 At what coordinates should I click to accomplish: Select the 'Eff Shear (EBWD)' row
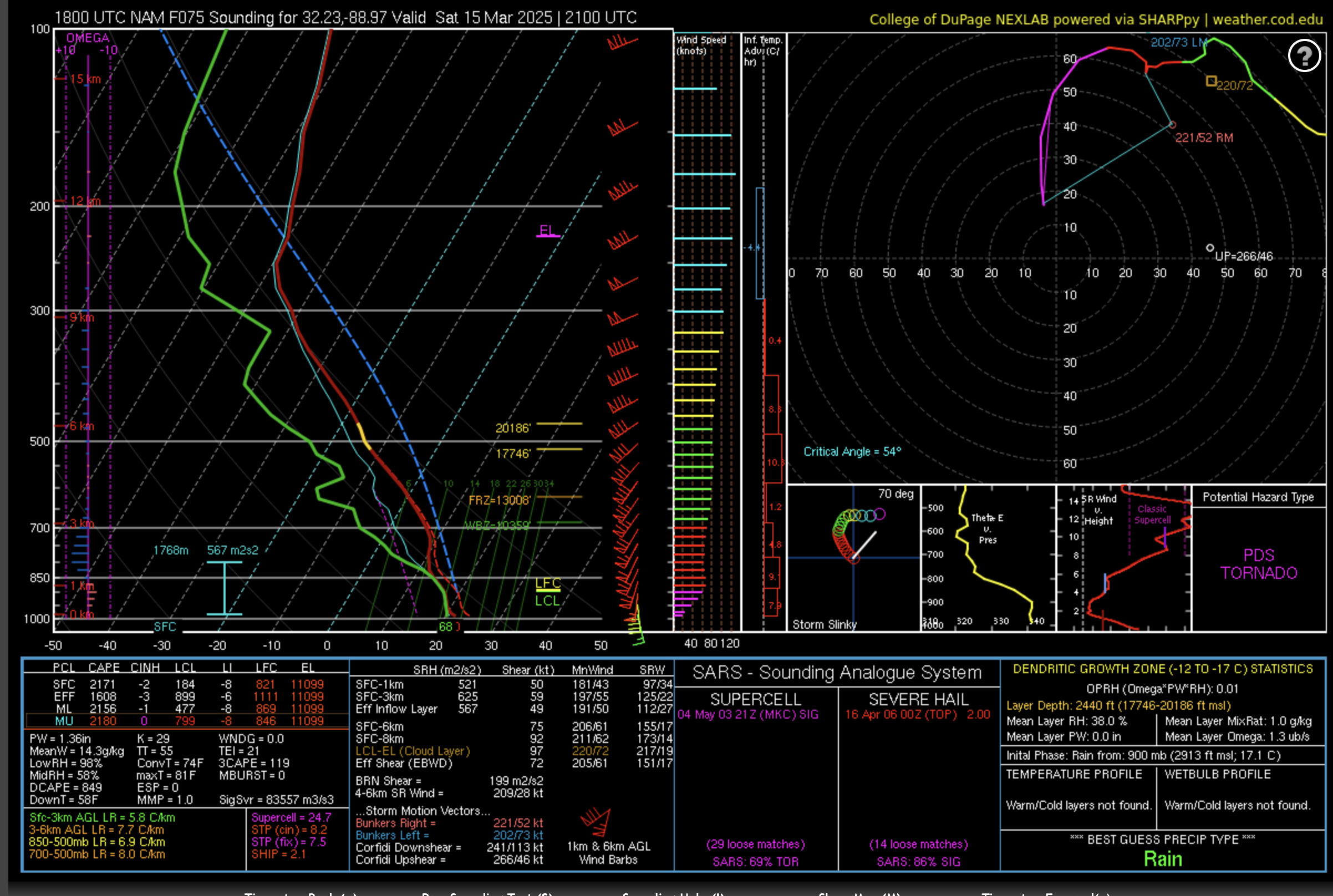[513, 763]
